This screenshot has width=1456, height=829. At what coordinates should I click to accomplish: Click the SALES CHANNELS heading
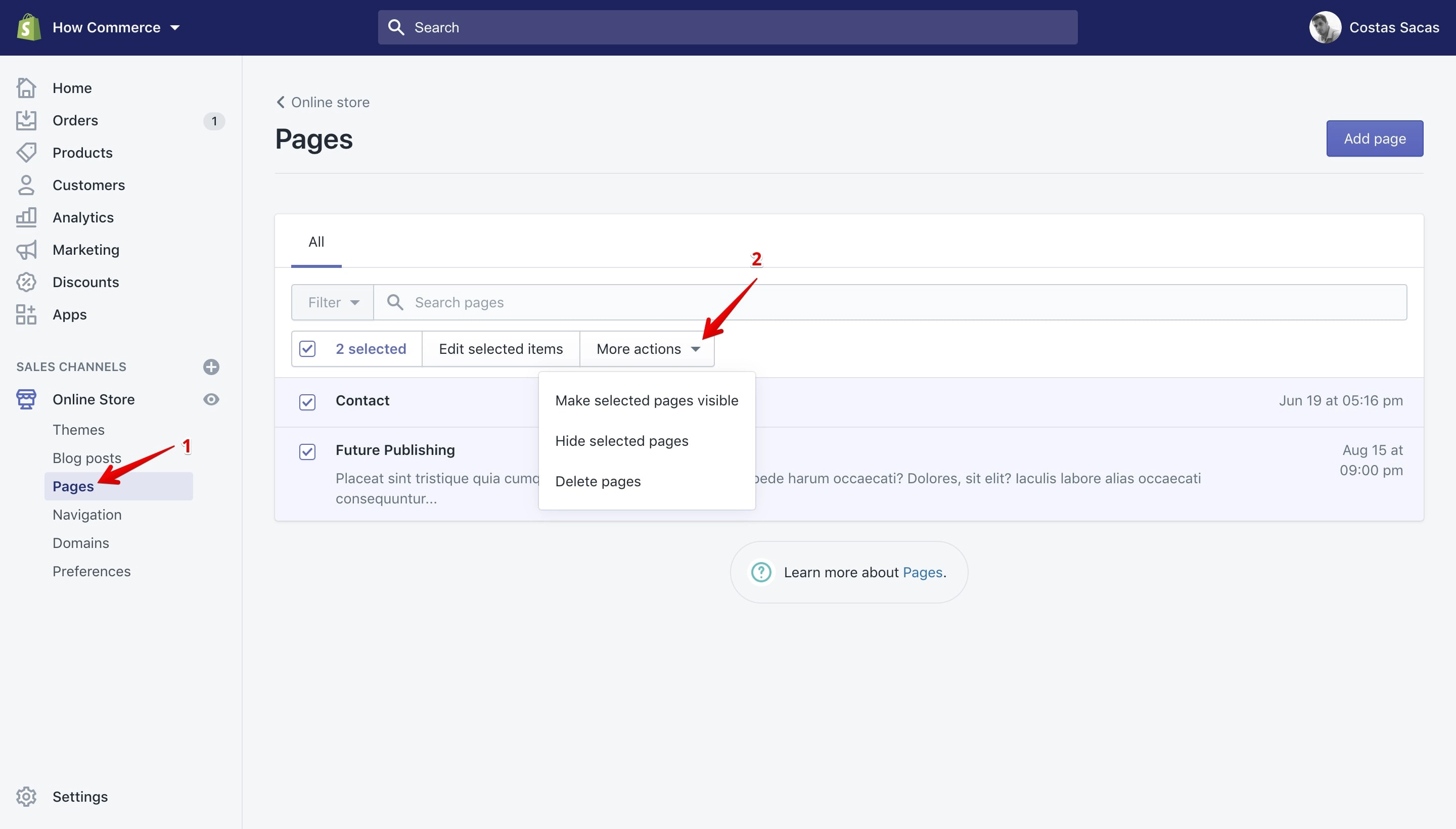point(71,366)
